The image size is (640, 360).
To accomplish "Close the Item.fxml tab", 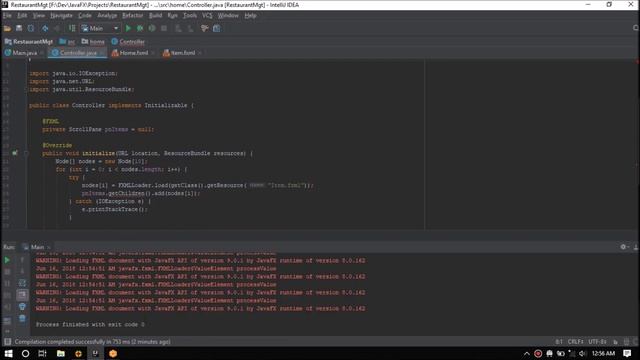I will (x=200, y=53).
